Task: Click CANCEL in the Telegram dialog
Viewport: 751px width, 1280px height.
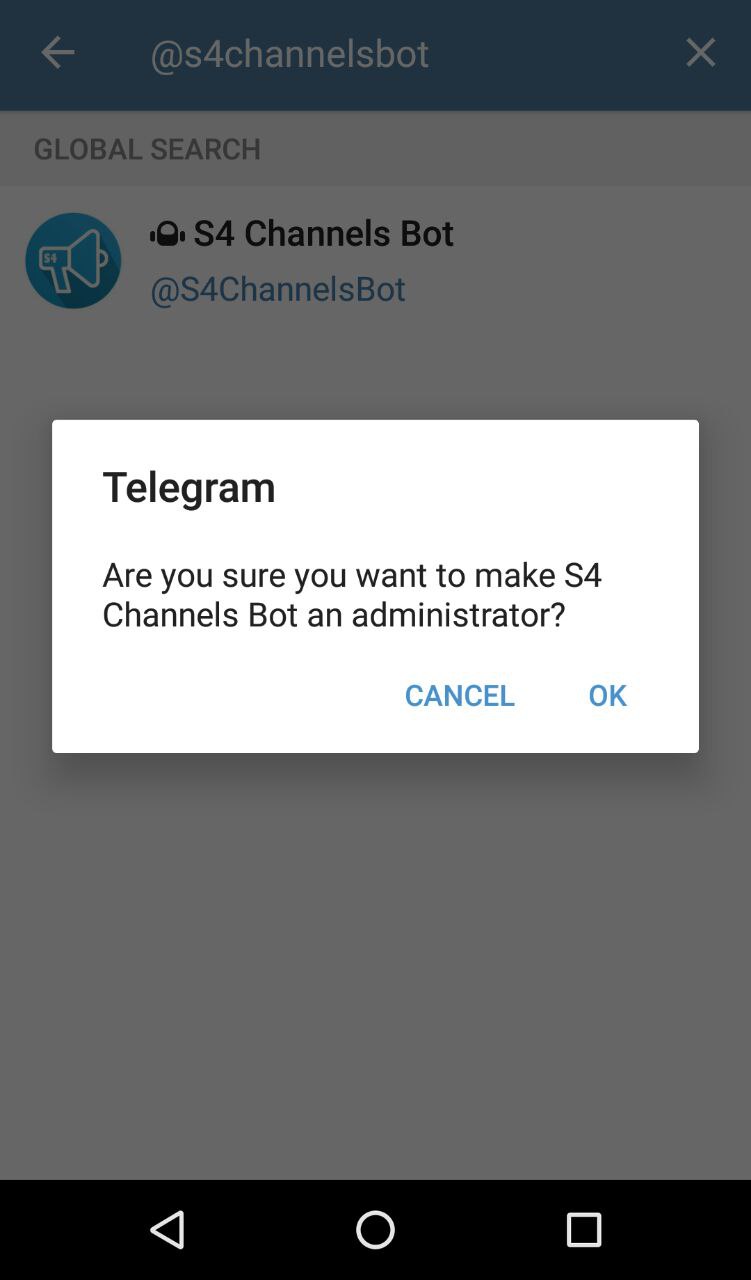Action: tap(459, 695)
